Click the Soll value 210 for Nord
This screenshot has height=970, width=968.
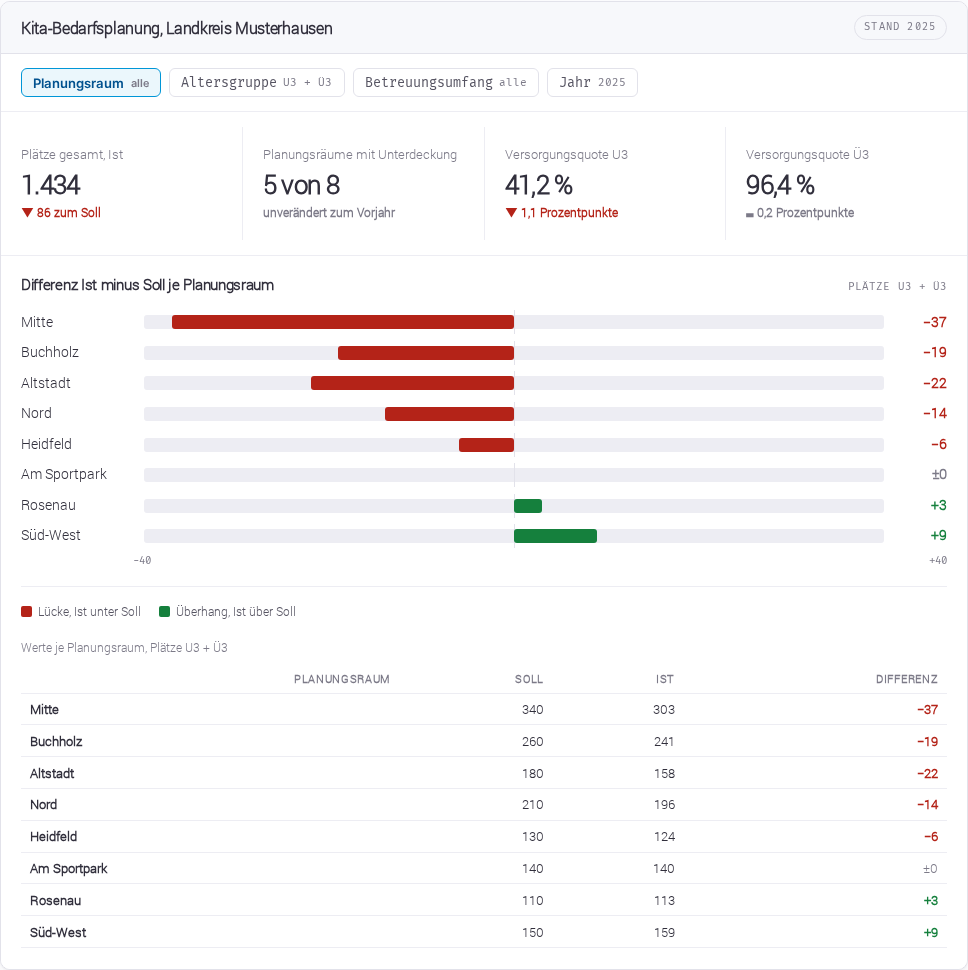533,805
